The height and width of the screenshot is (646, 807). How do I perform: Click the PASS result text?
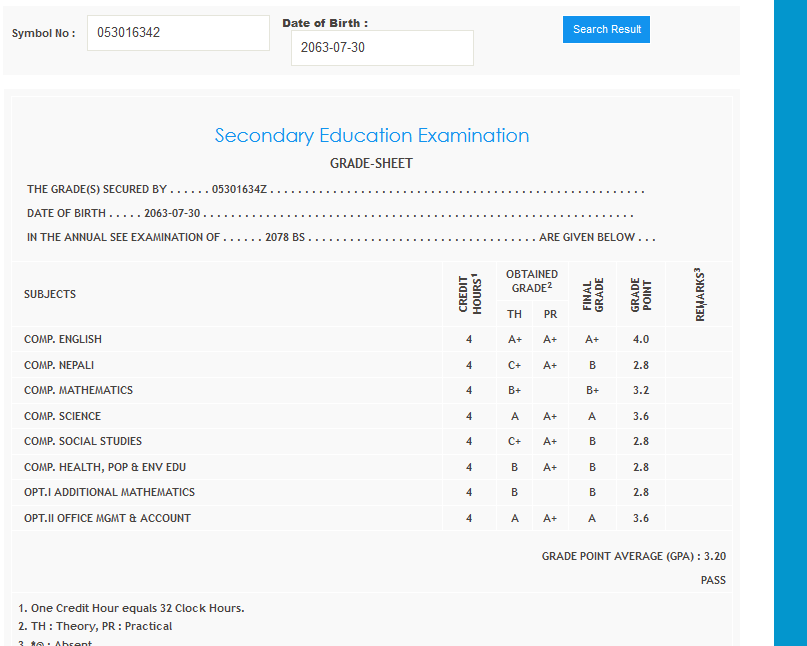pos(712,580)
